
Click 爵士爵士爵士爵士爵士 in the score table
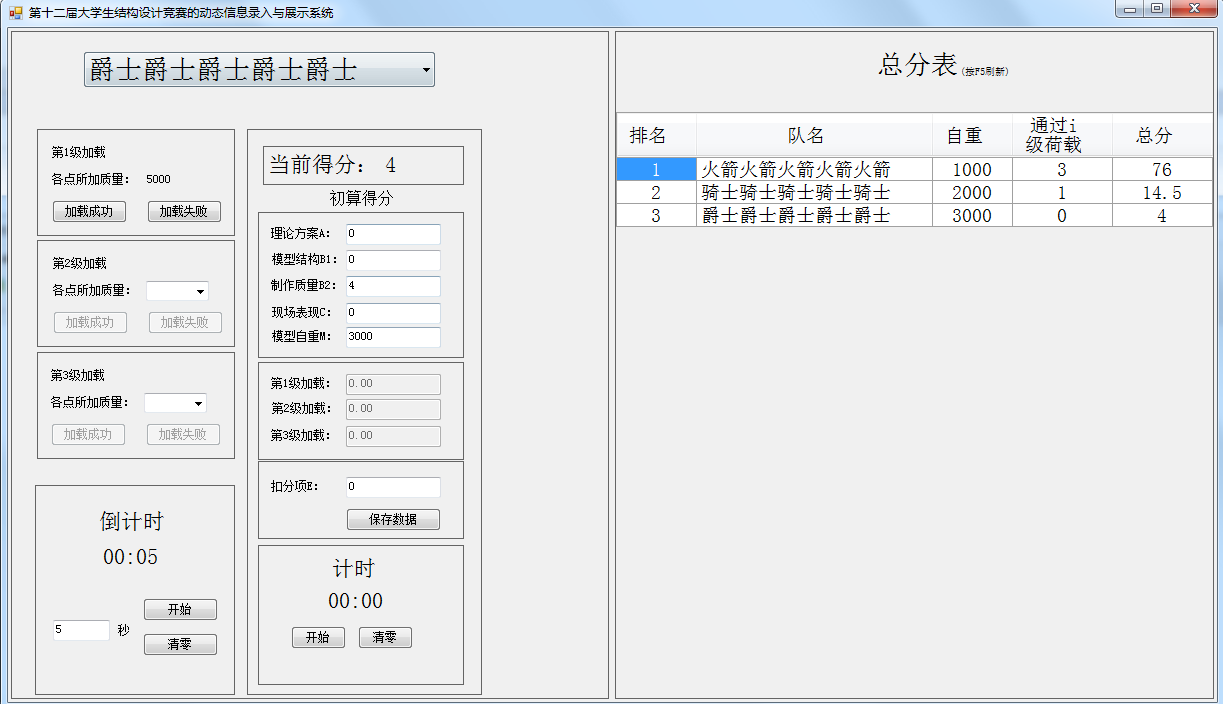[x=814, y=215]
